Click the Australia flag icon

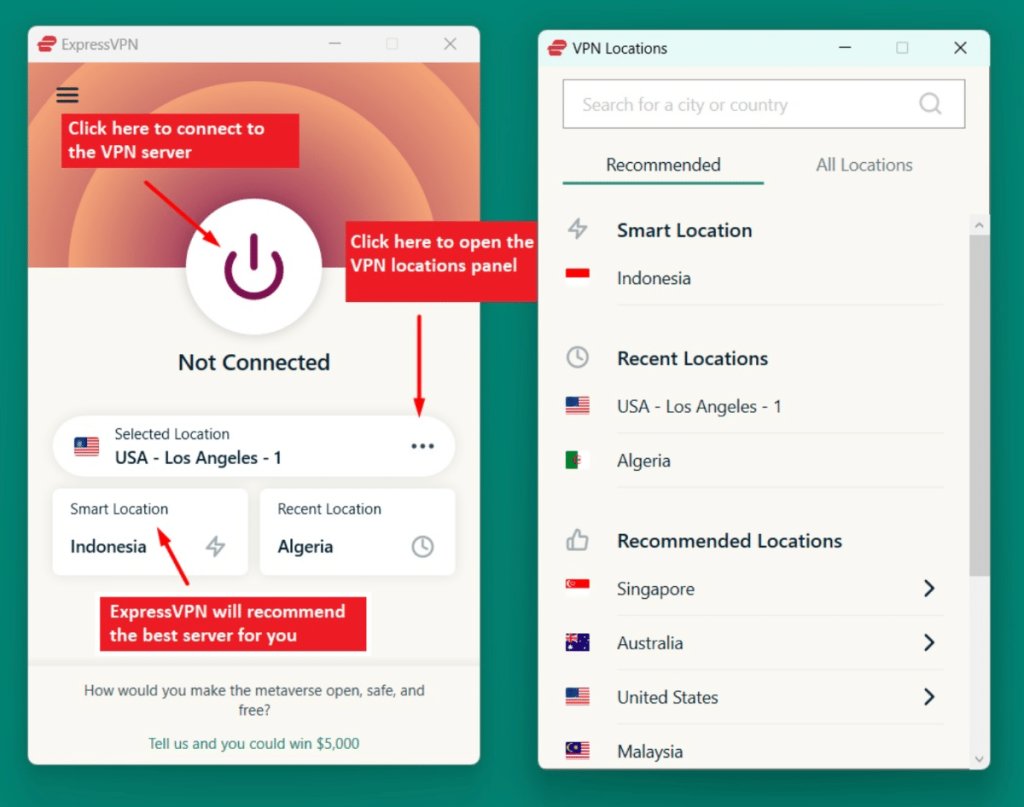point(577,642)
